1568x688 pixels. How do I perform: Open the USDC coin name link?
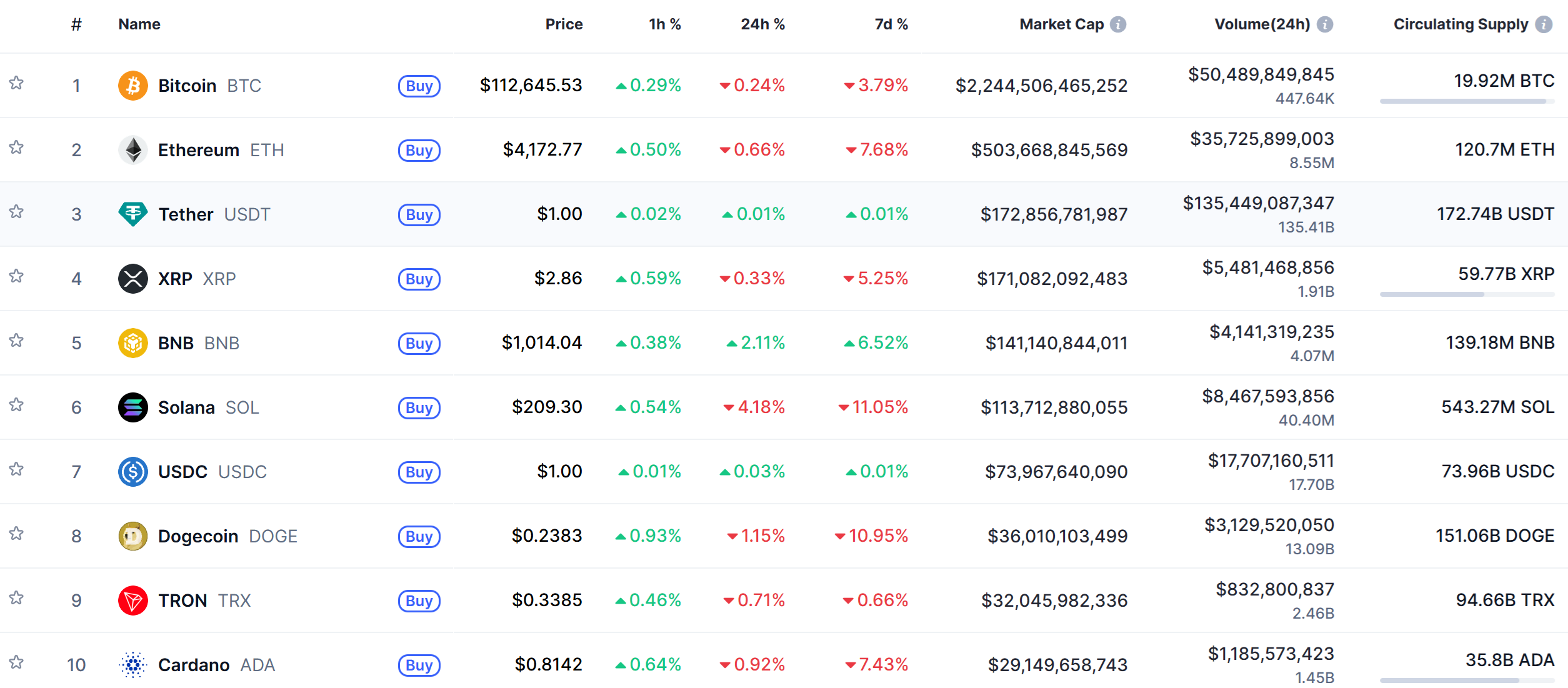click(x=182, y=472)
